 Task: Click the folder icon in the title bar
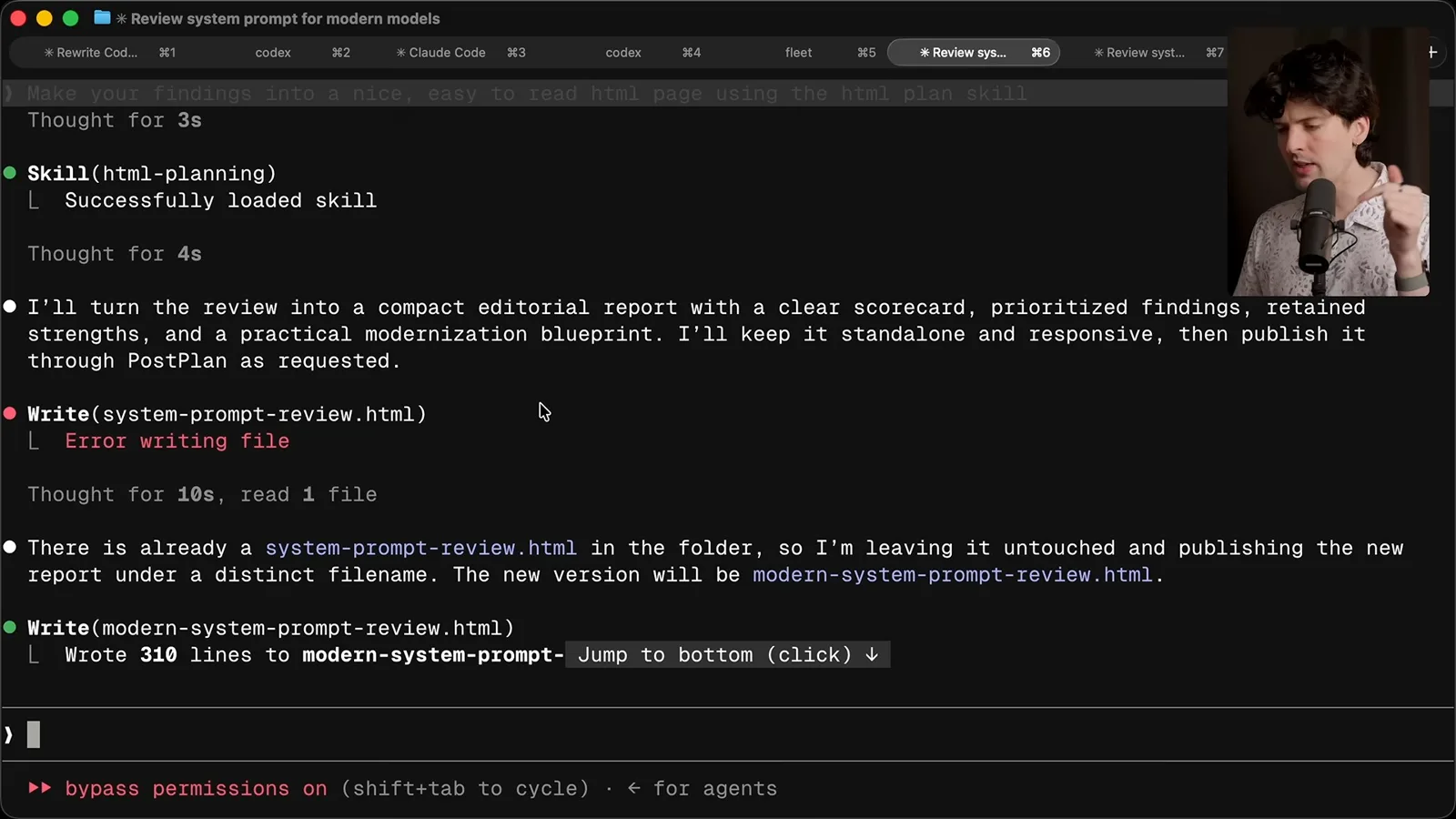pos(102,18)
